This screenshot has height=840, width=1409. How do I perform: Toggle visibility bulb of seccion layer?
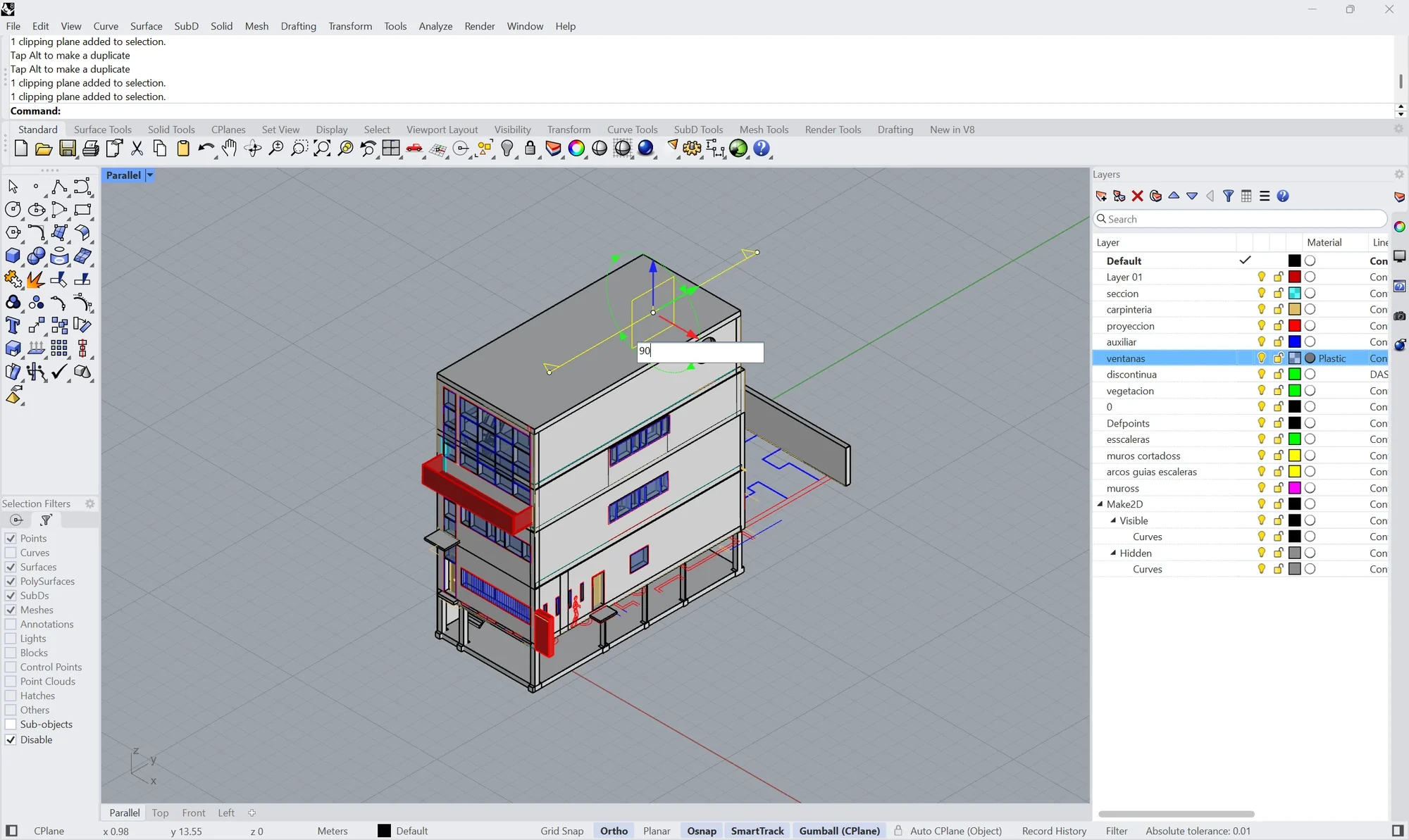[x=1262, y=293]
